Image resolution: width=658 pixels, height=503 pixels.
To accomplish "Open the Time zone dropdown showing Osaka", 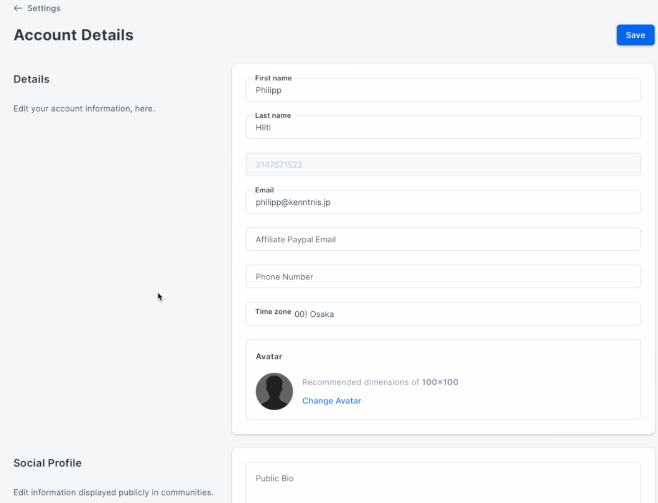I will coord(443,314).
